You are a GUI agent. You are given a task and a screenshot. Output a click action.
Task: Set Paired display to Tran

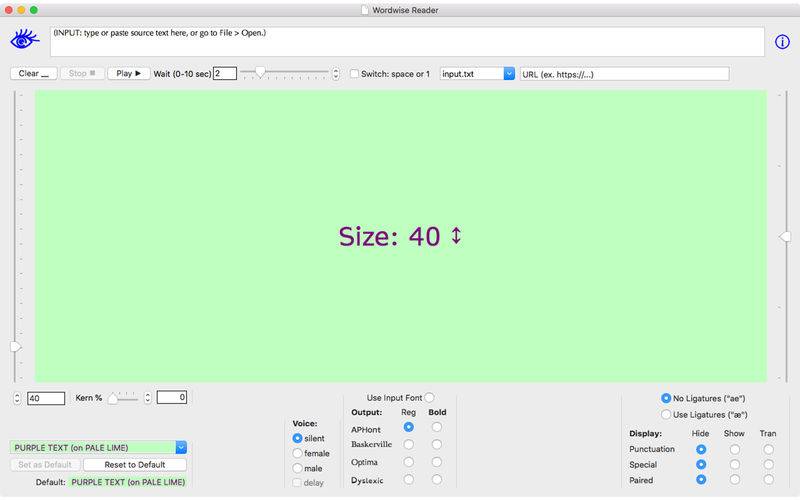click(768, 480)
